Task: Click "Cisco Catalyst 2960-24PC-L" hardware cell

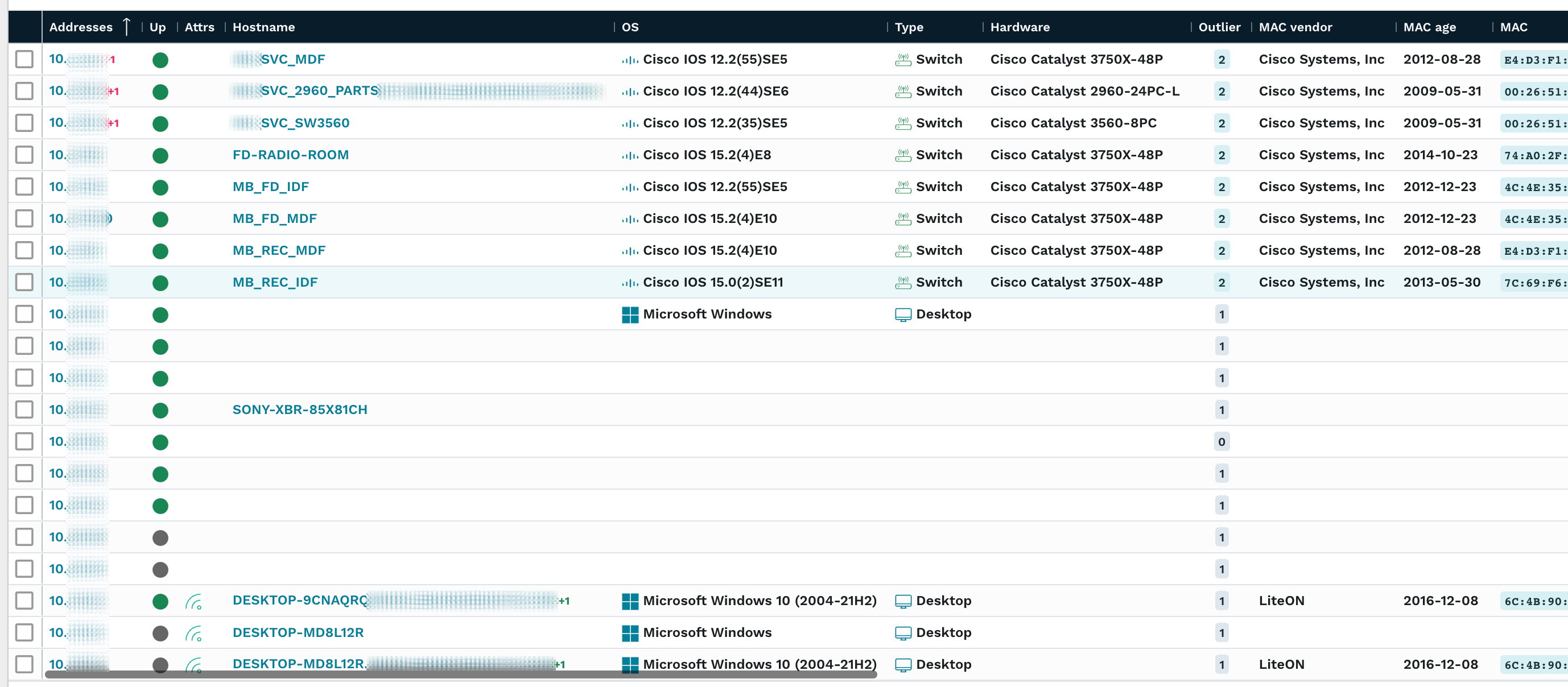Action: [x=1085, y=91]
